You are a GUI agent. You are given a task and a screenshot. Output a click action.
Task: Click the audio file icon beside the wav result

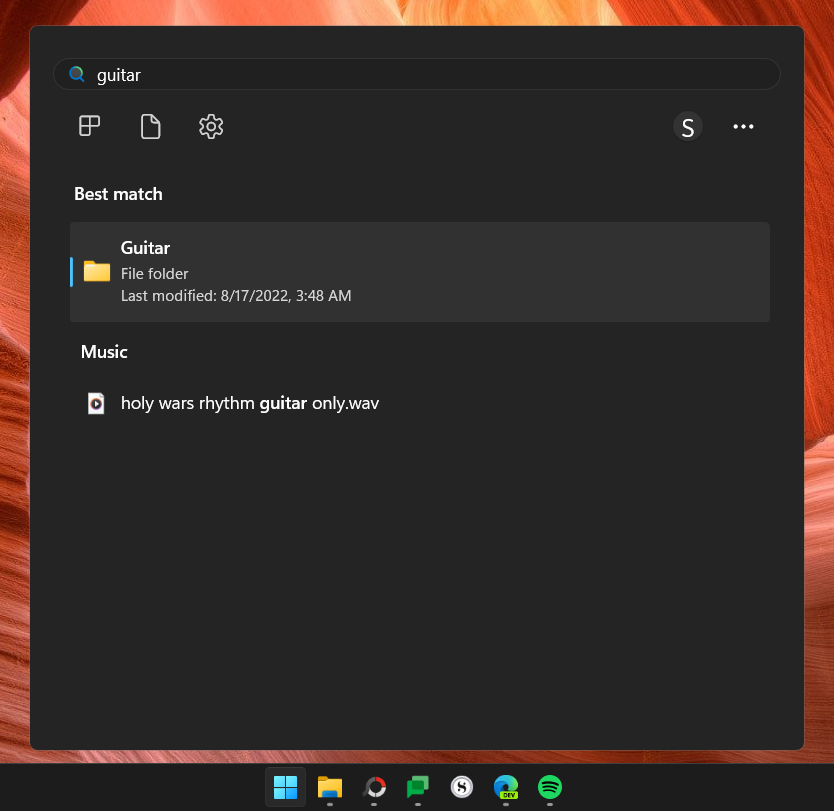tap(95, 403)
